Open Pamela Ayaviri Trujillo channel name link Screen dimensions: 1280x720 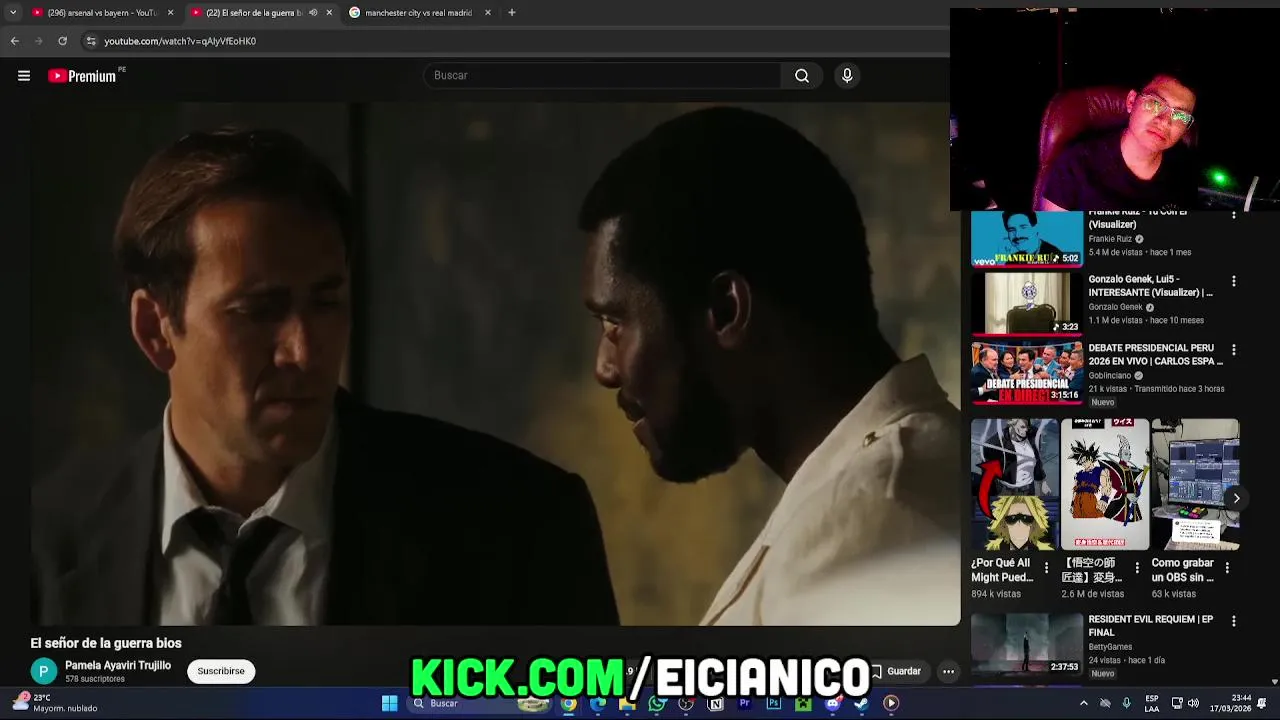pos(118,665)
